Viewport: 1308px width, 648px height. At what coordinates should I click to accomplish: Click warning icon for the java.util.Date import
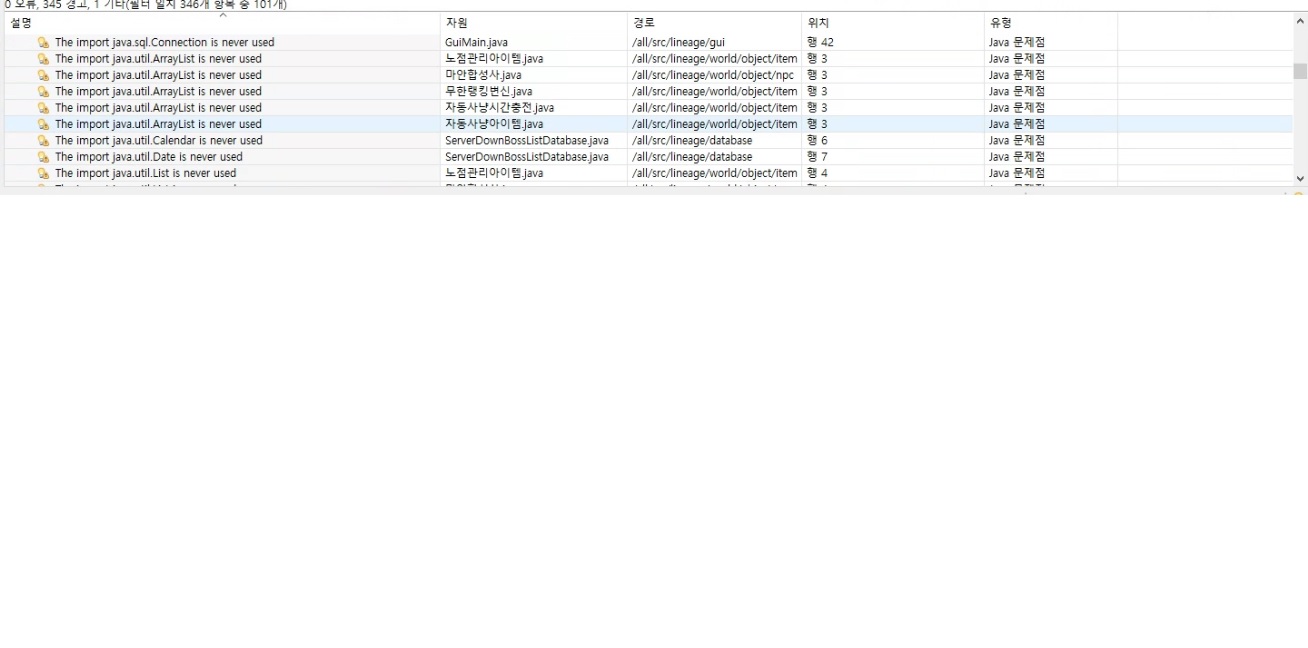(43, 157)
